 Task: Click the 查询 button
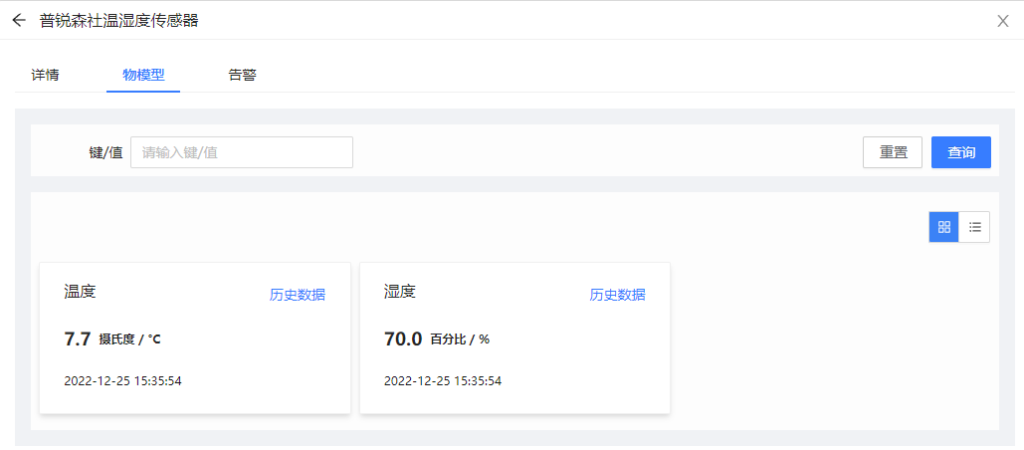tap(961, 152)
